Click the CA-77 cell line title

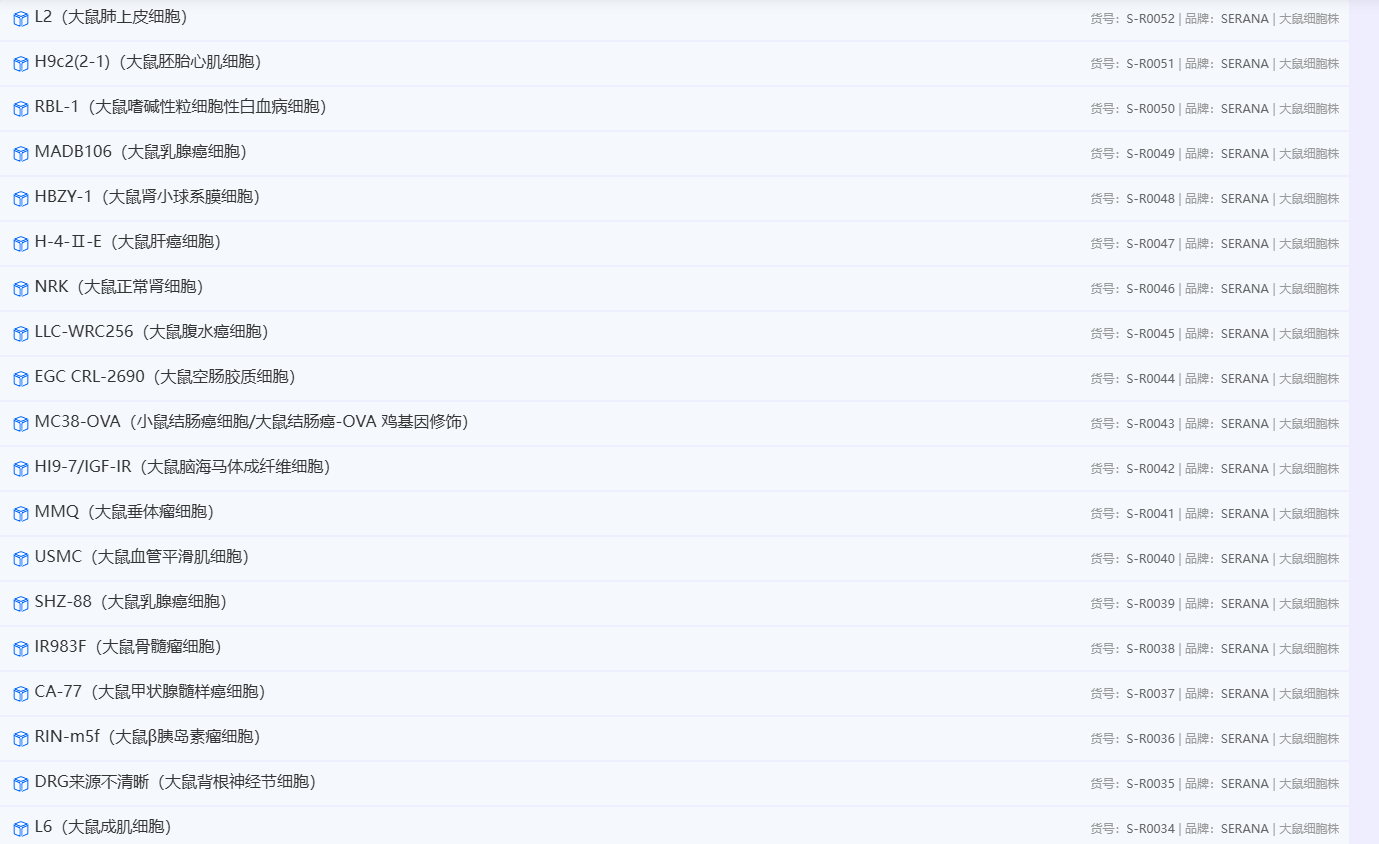coord(150,692)
